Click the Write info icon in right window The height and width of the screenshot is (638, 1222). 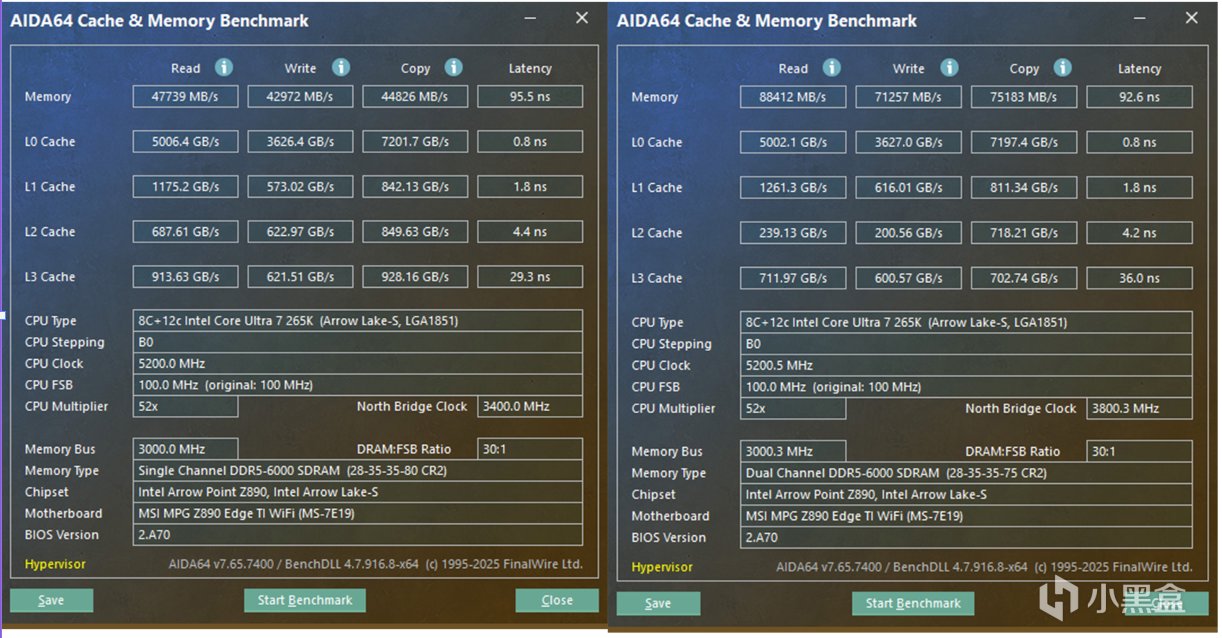point(949,67)
